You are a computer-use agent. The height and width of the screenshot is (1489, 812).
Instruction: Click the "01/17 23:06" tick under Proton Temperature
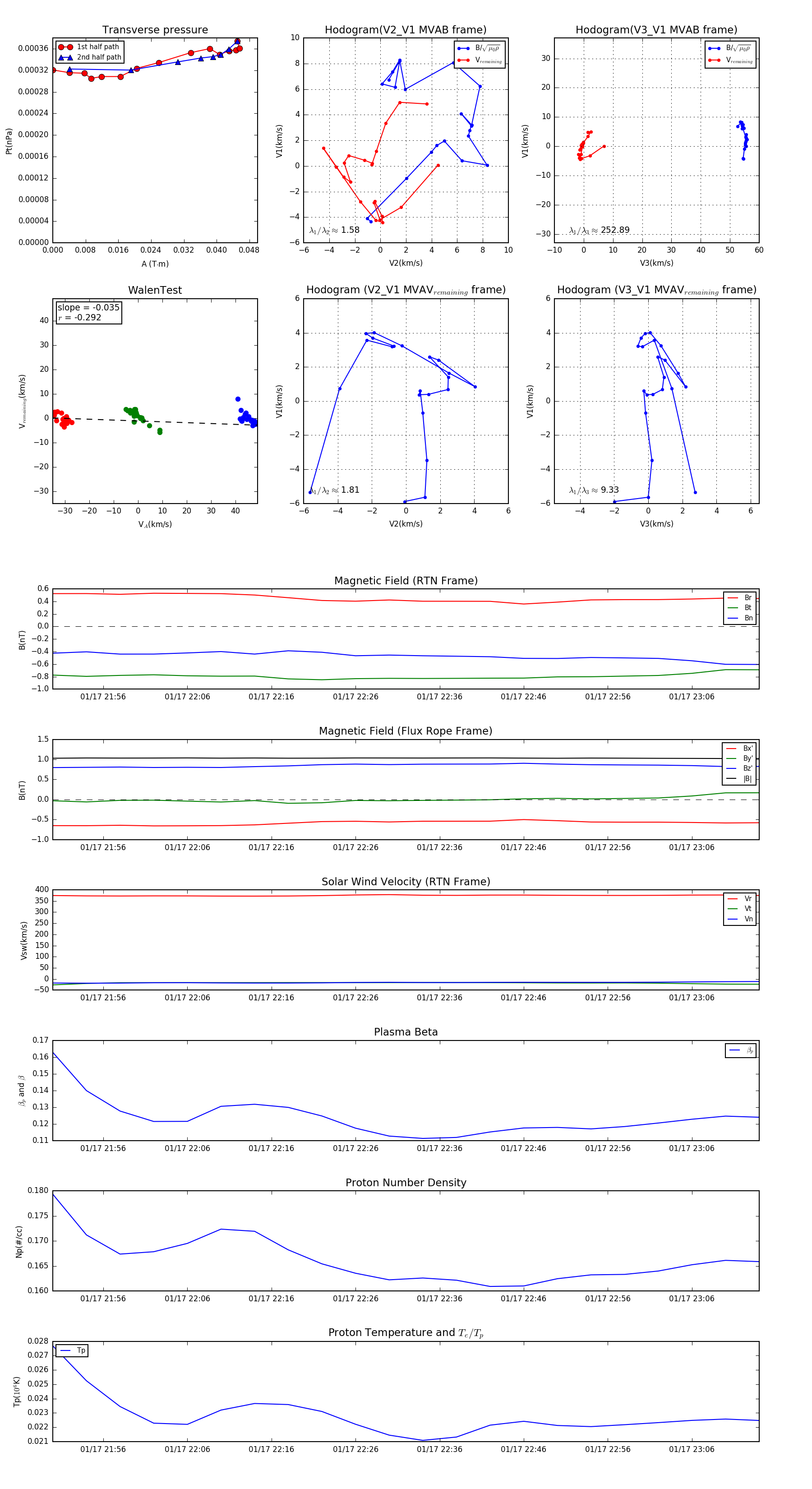pos(692,1449)
